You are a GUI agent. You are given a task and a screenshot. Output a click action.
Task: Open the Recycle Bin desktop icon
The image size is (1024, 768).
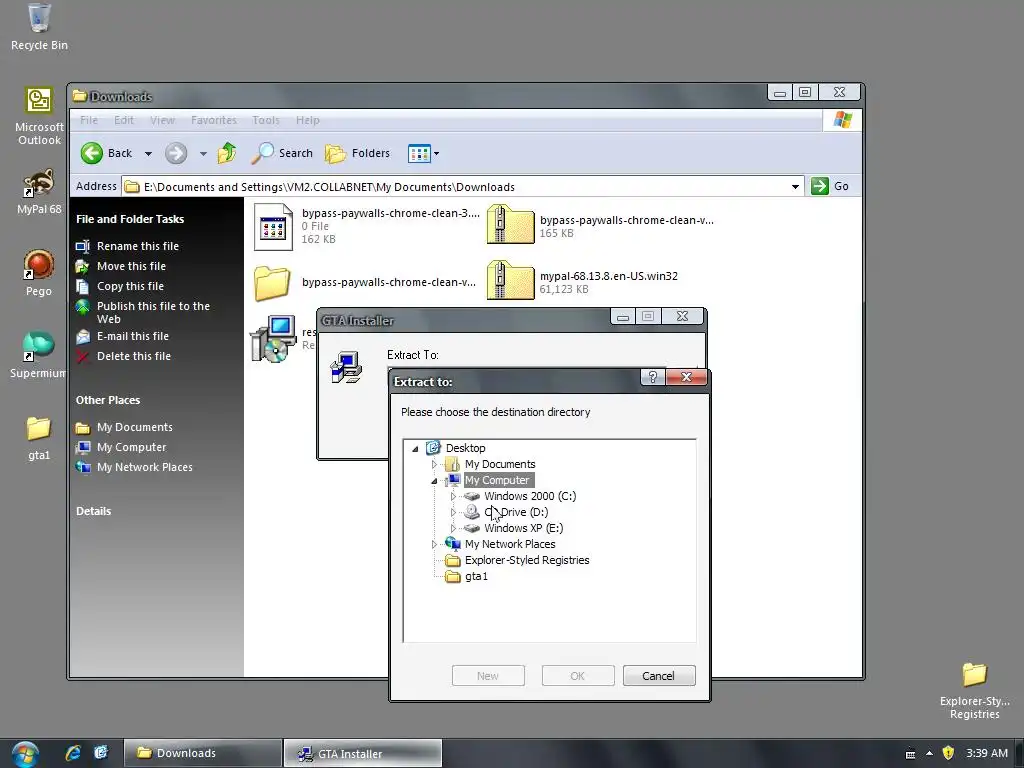39,26
